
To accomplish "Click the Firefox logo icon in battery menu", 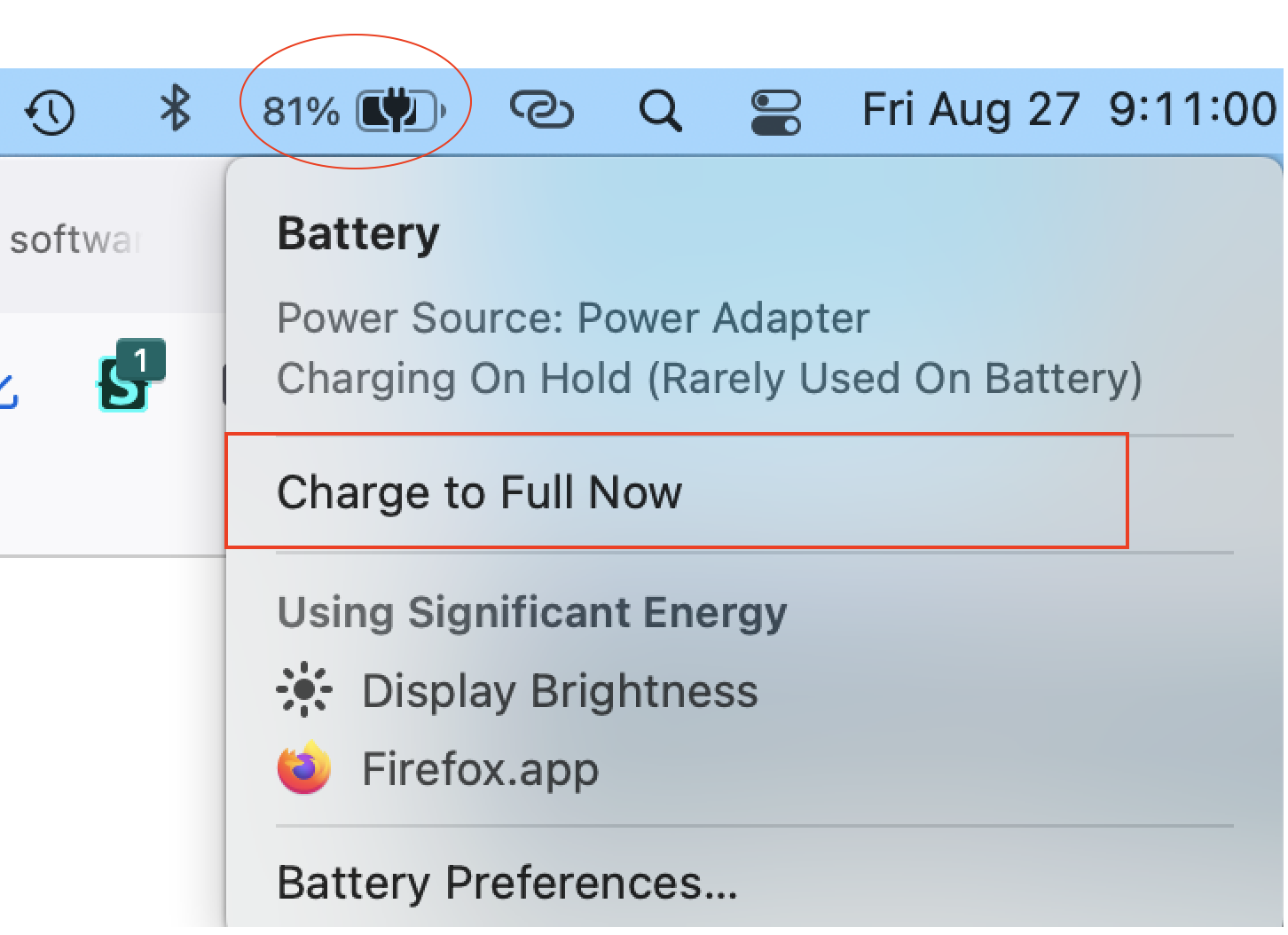I will click(x=304, y=768).
